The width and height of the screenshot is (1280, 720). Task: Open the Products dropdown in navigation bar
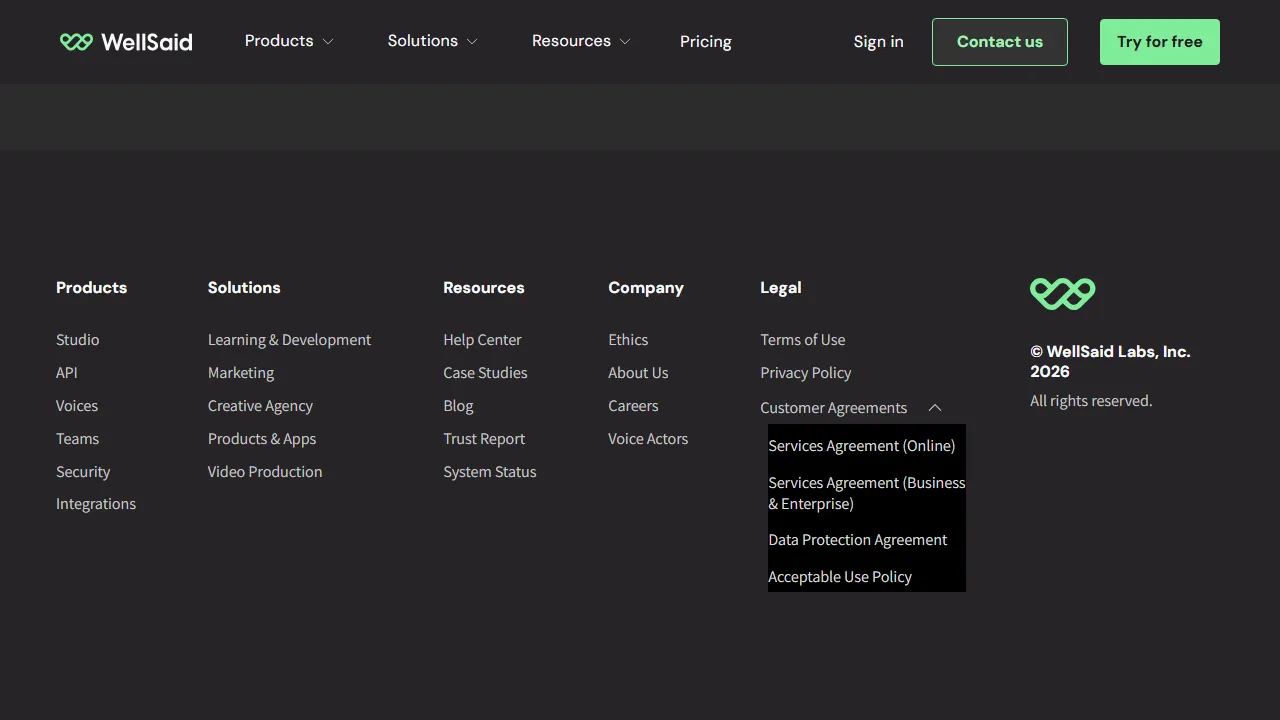(x=289, y=41)
